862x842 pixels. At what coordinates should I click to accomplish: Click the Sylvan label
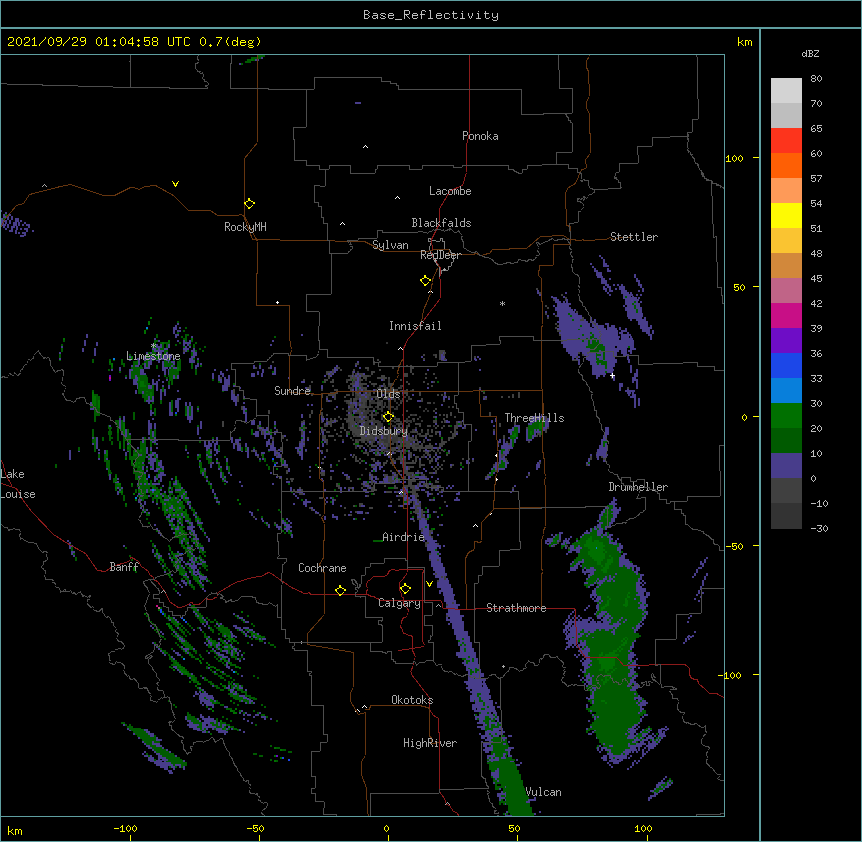click(390, 245)
